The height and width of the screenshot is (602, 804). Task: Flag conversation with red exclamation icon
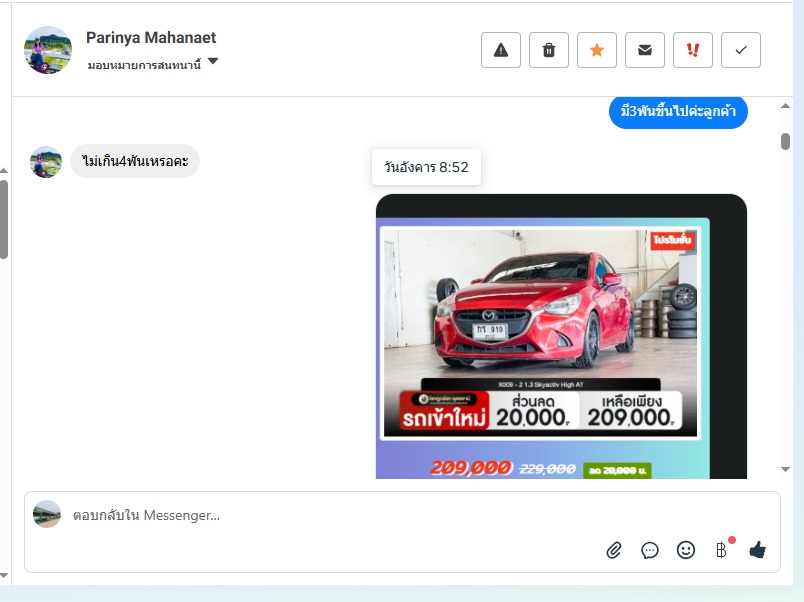click(693, 50)
